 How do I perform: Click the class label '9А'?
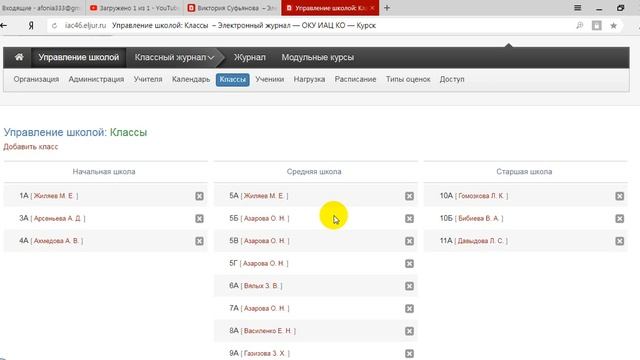coord(233,353)
